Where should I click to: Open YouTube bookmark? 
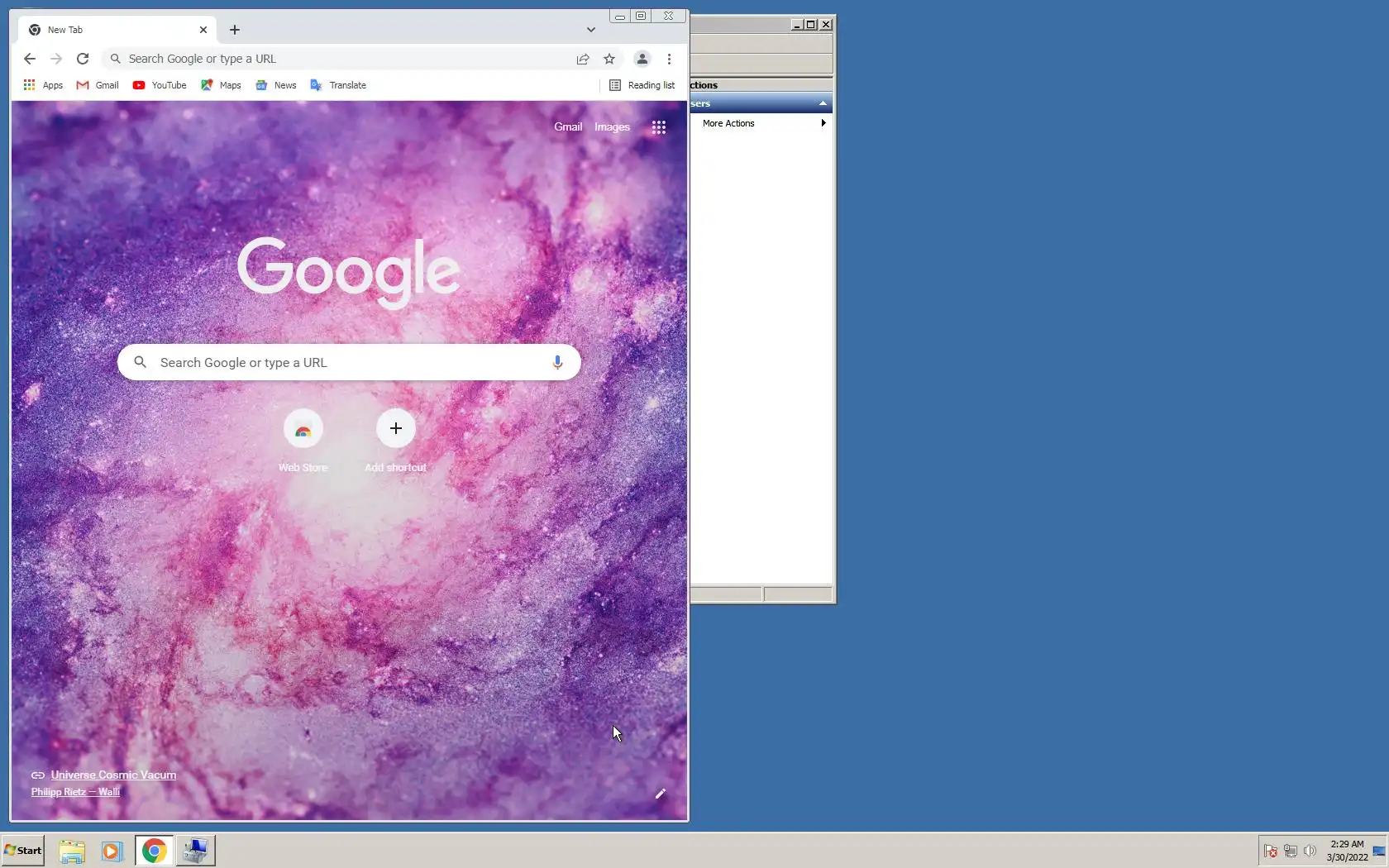pyautogui.click(x=160, y=85)
